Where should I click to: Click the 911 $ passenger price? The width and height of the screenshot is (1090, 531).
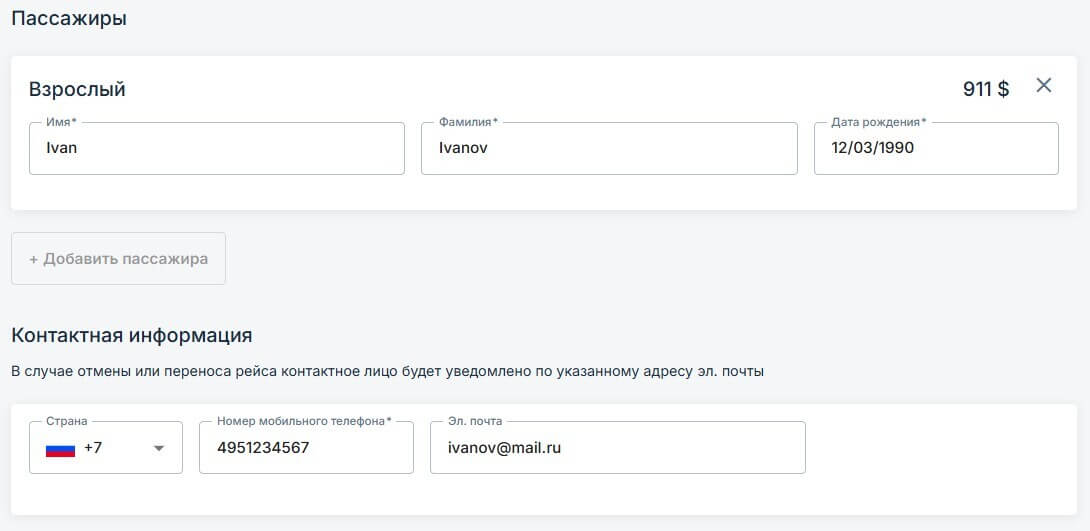(986, 89)
